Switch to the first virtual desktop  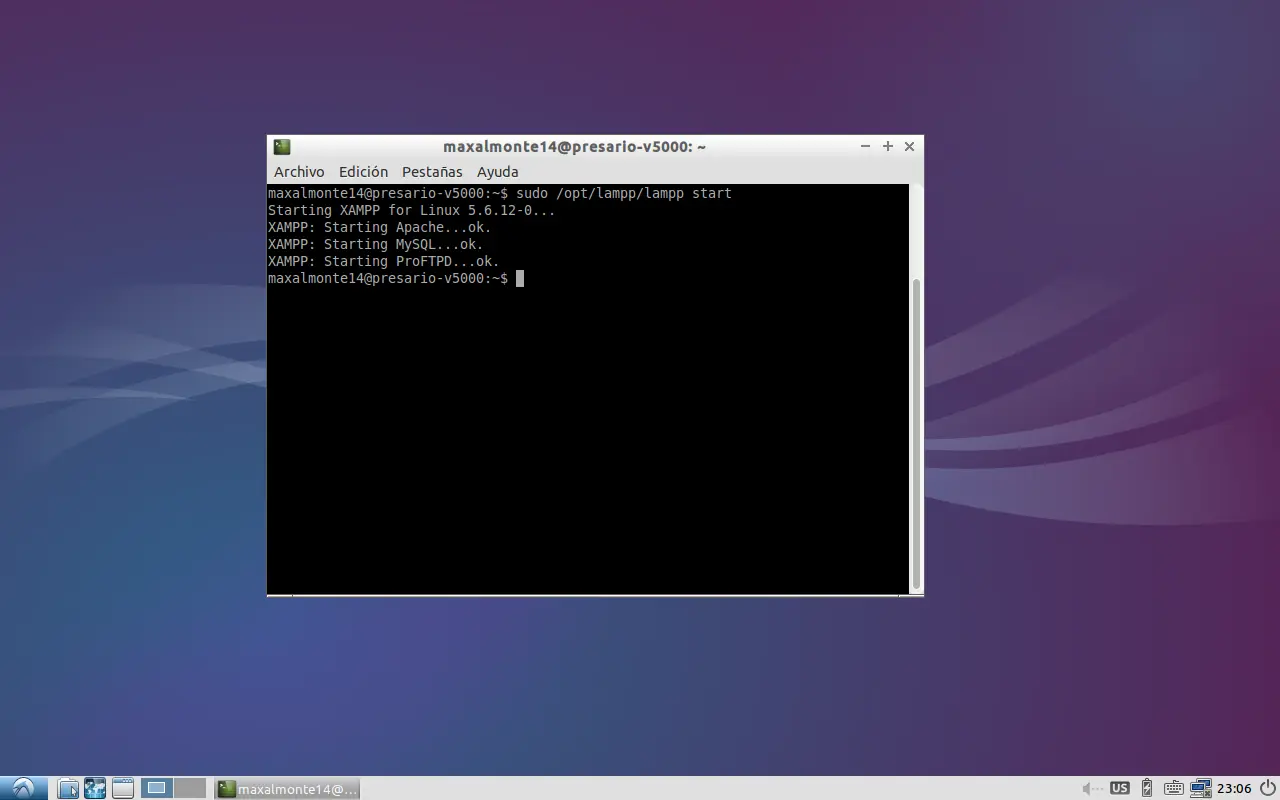tap(157, 788)
